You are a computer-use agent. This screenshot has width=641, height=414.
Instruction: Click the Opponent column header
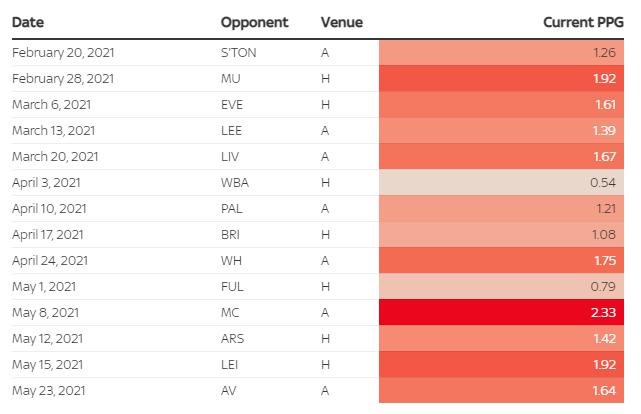254,22
